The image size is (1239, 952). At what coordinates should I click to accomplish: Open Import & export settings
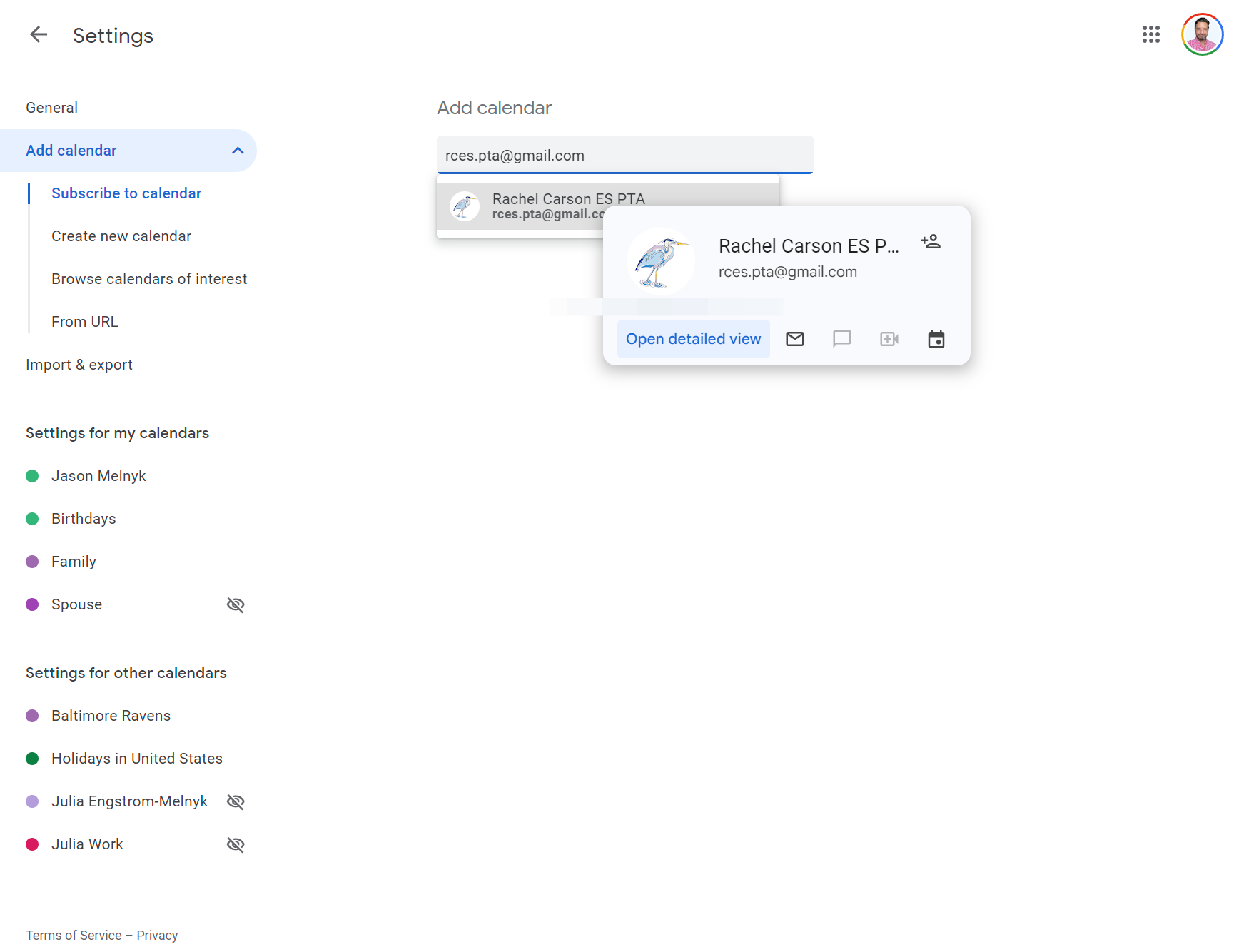click(x=79, y=365)
